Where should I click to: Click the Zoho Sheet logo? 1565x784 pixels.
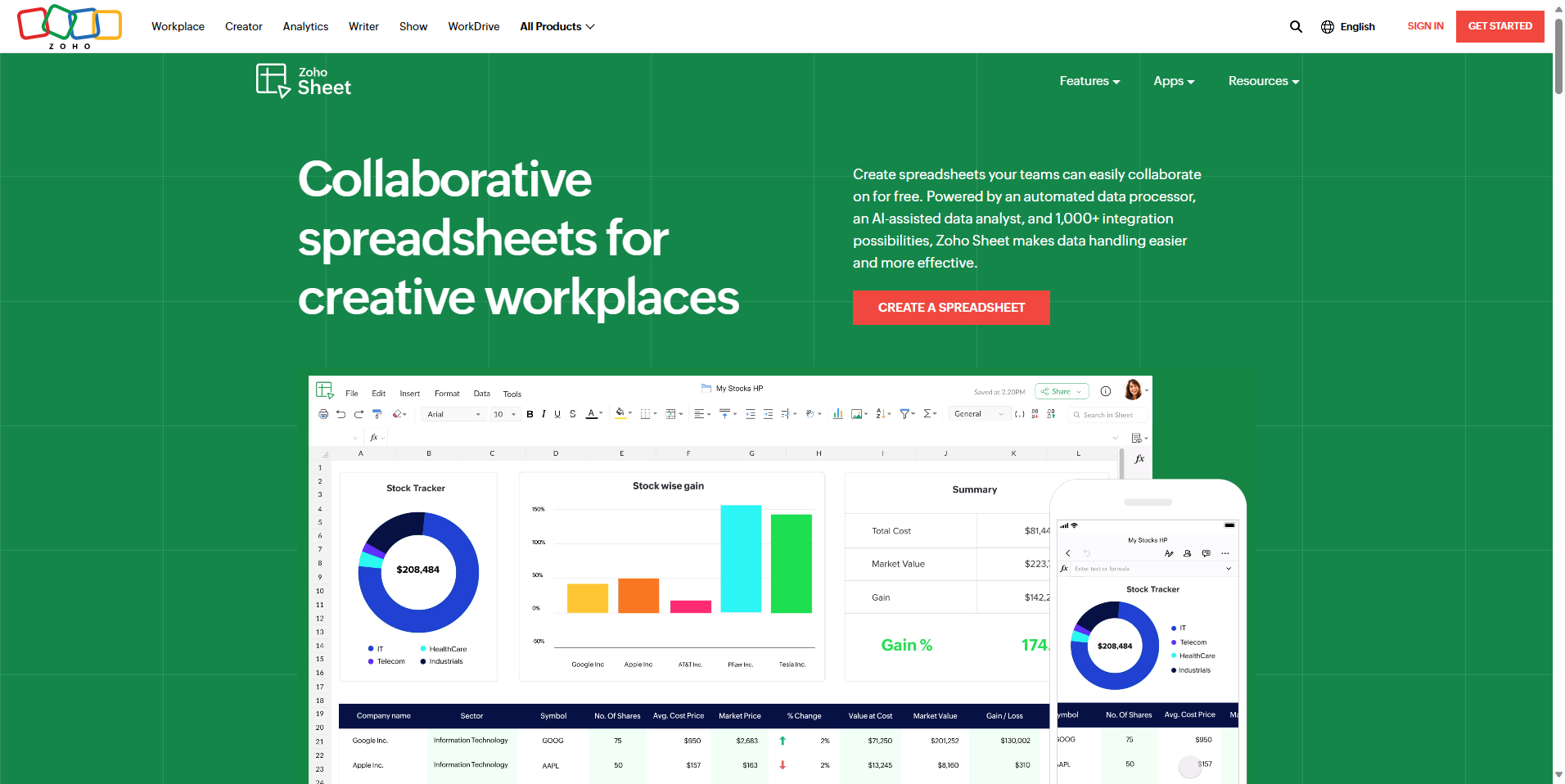[304, 81]
